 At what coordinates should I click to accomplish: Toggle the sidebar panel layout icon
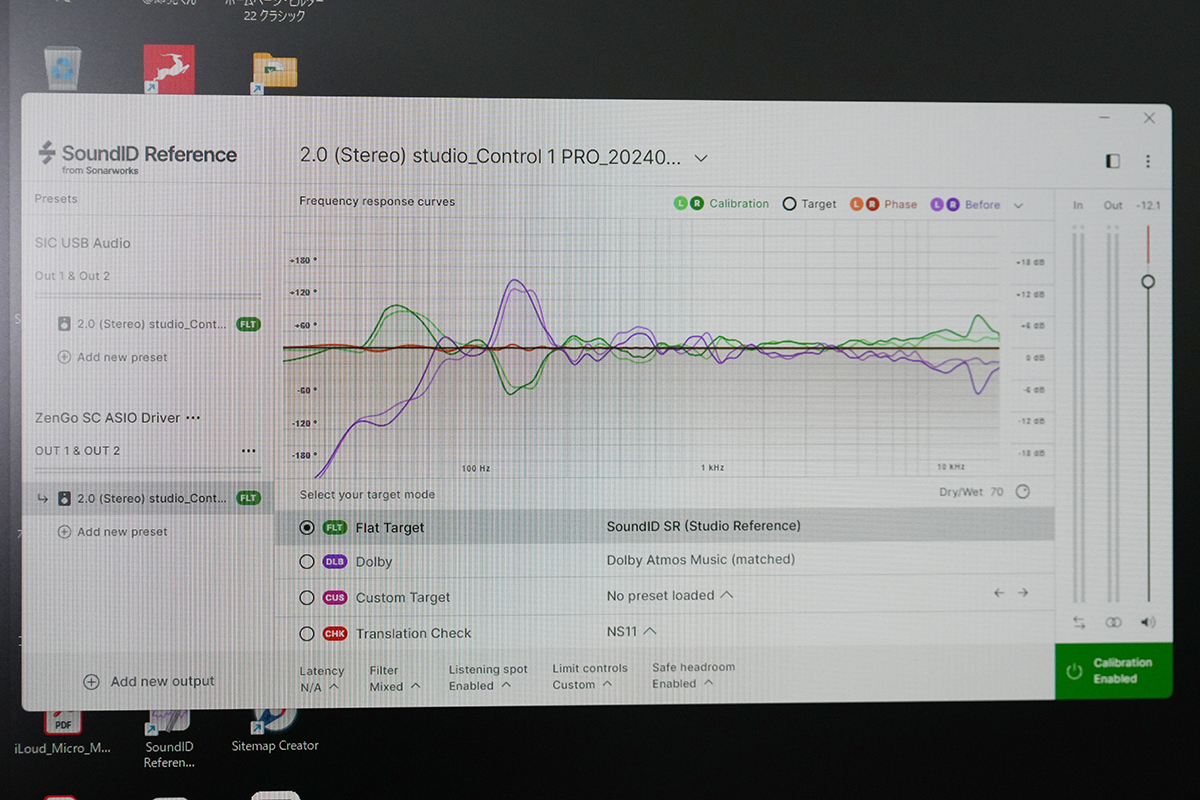pyautogui.click(x=1113, y=161)
